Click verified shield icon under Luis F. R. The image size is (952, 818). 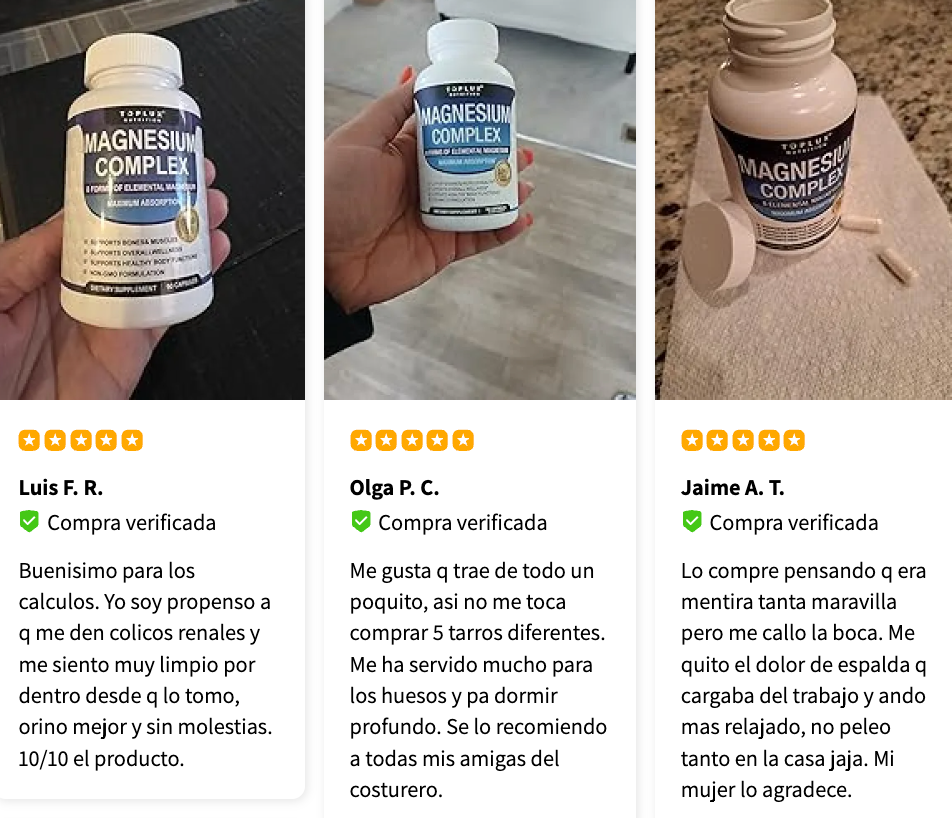click(x=29, y=522)
